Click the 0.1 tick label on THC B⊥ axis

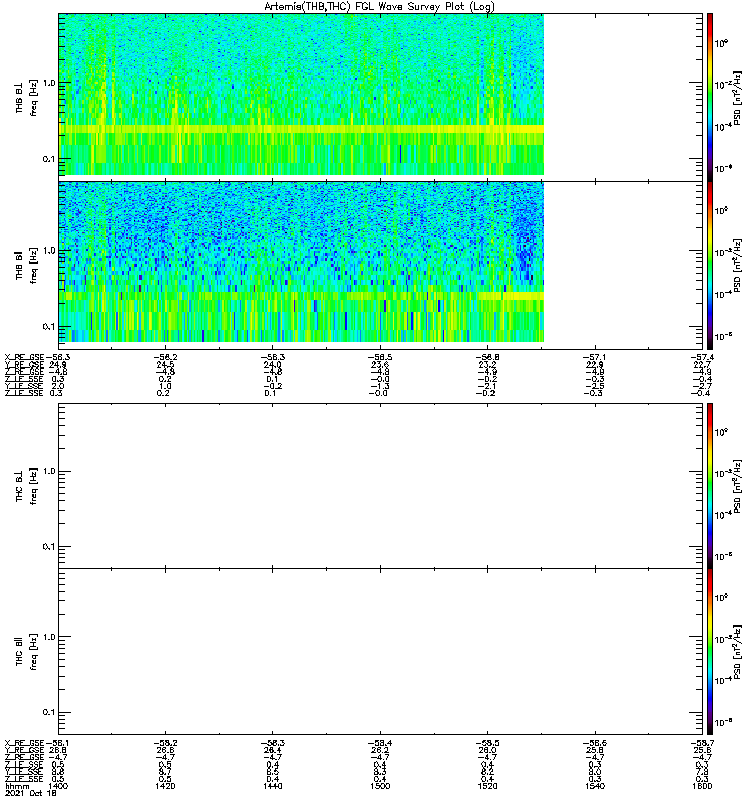pos(49,546)
